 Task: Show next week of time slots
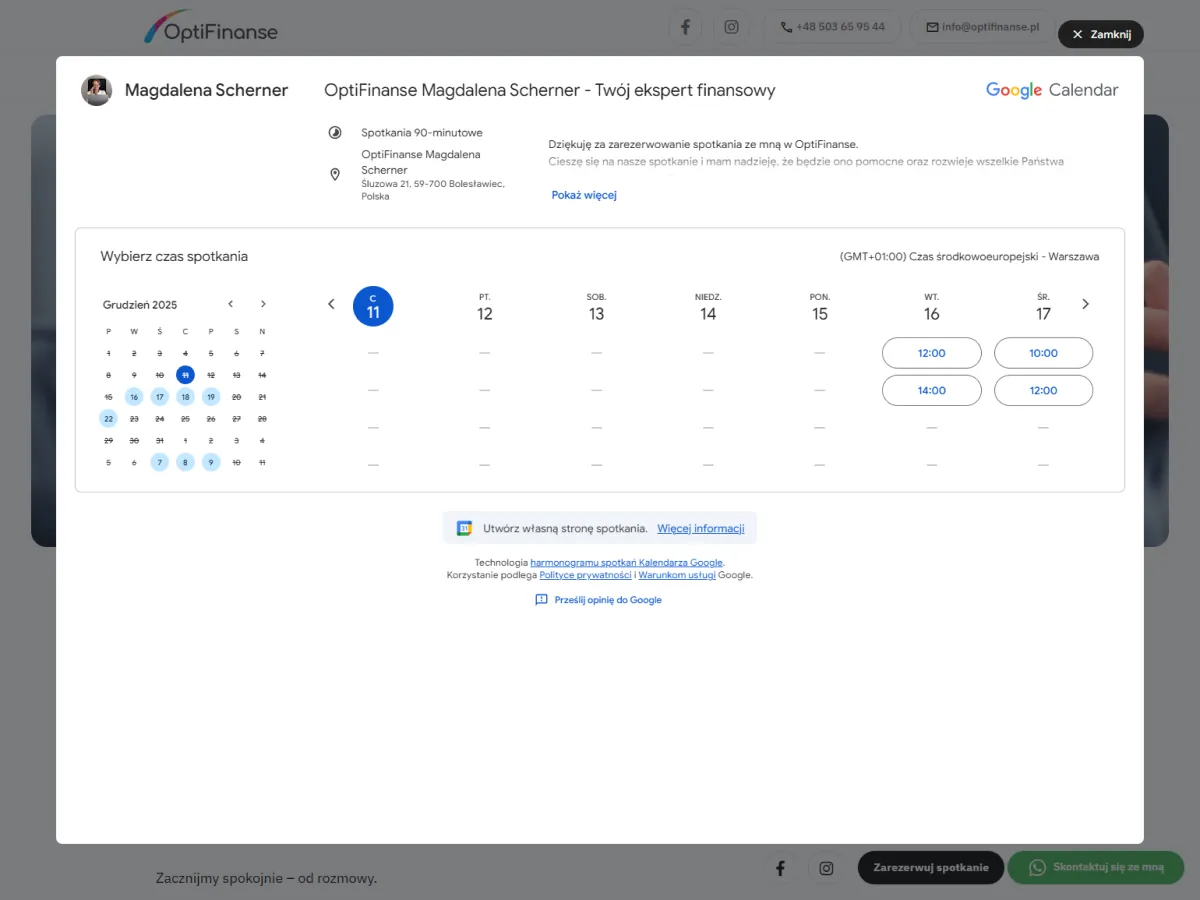1086,304
